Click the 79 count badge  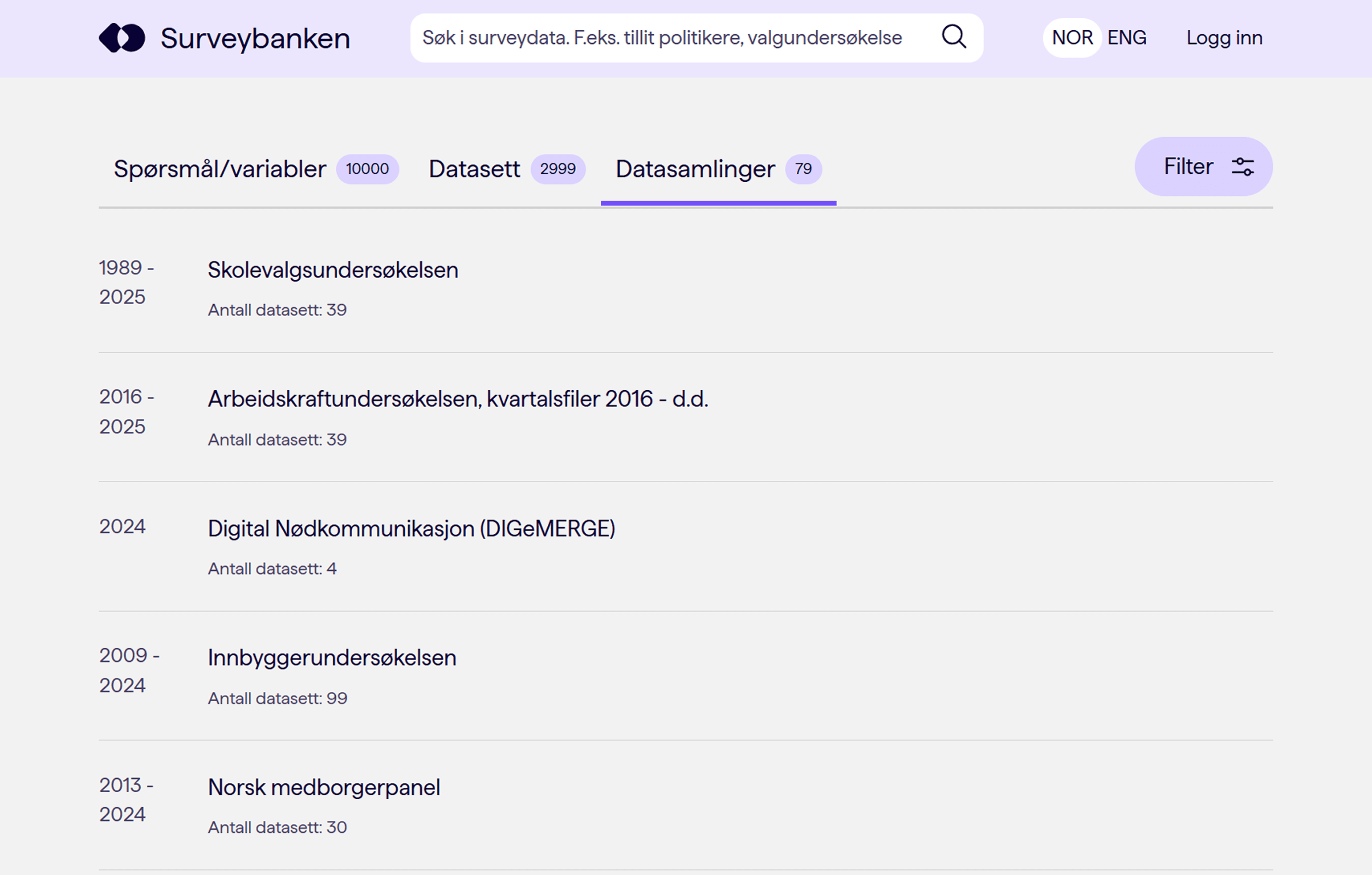[x=803, y=169]
